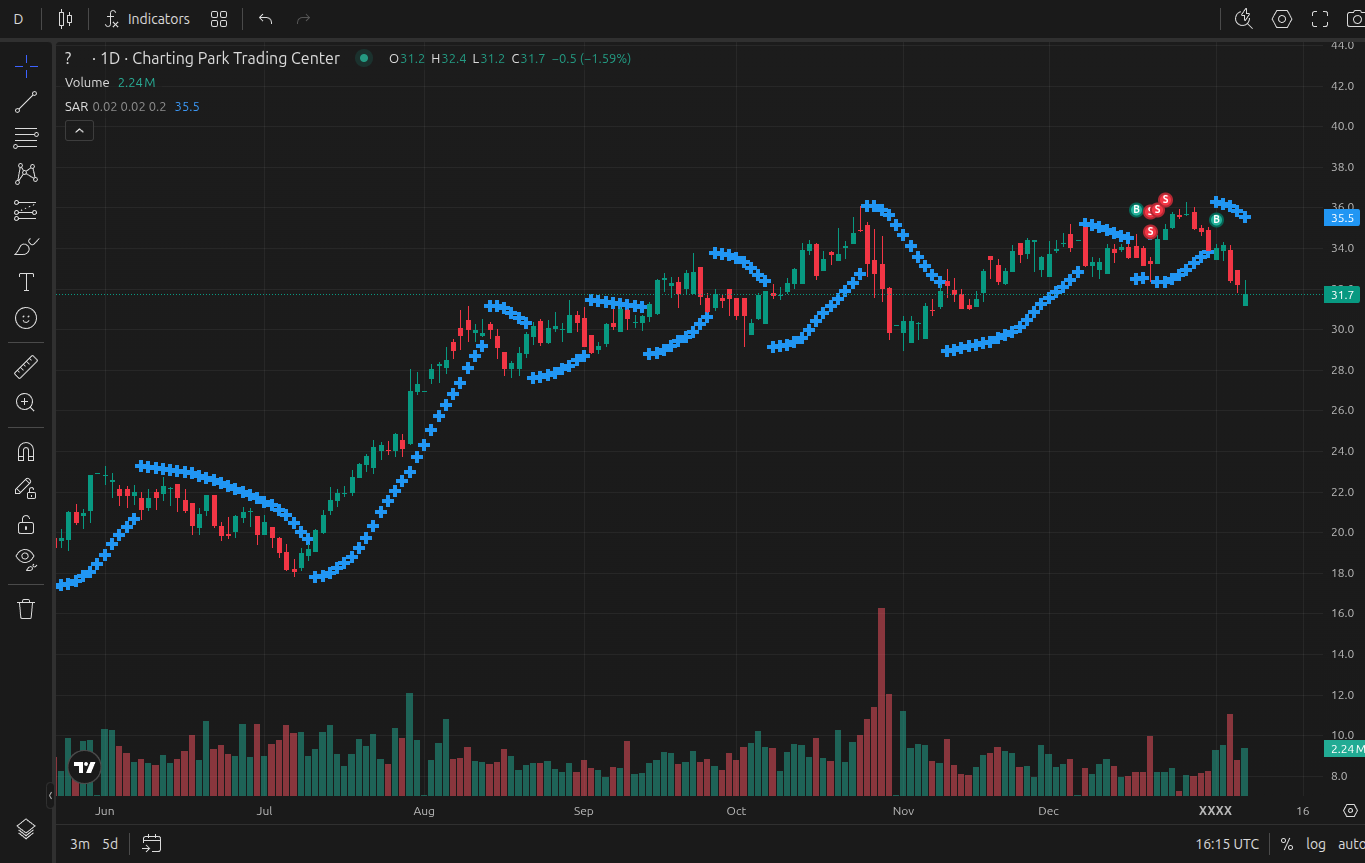
Task: Open the Indicators menu
Action: 147,19
